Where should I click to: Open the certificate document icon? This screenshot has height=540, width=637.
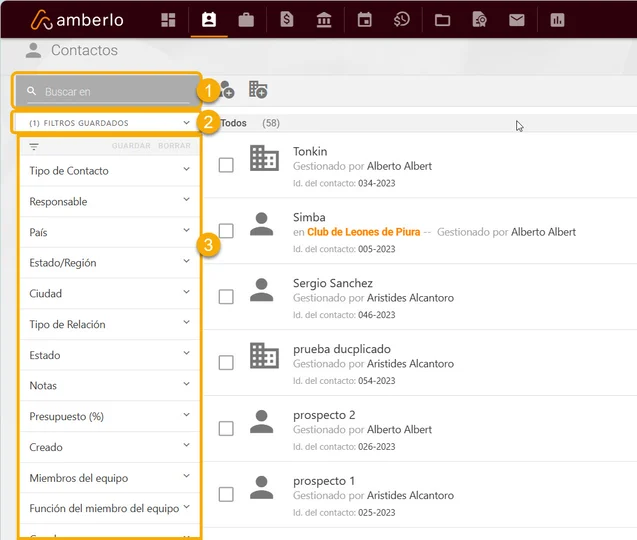[480, 20]
